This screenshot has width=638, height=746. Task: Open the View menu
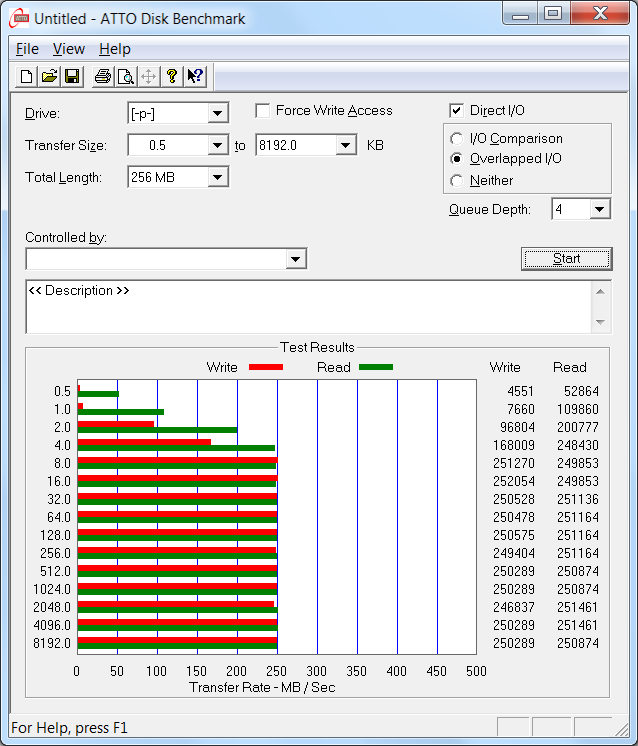69,49
